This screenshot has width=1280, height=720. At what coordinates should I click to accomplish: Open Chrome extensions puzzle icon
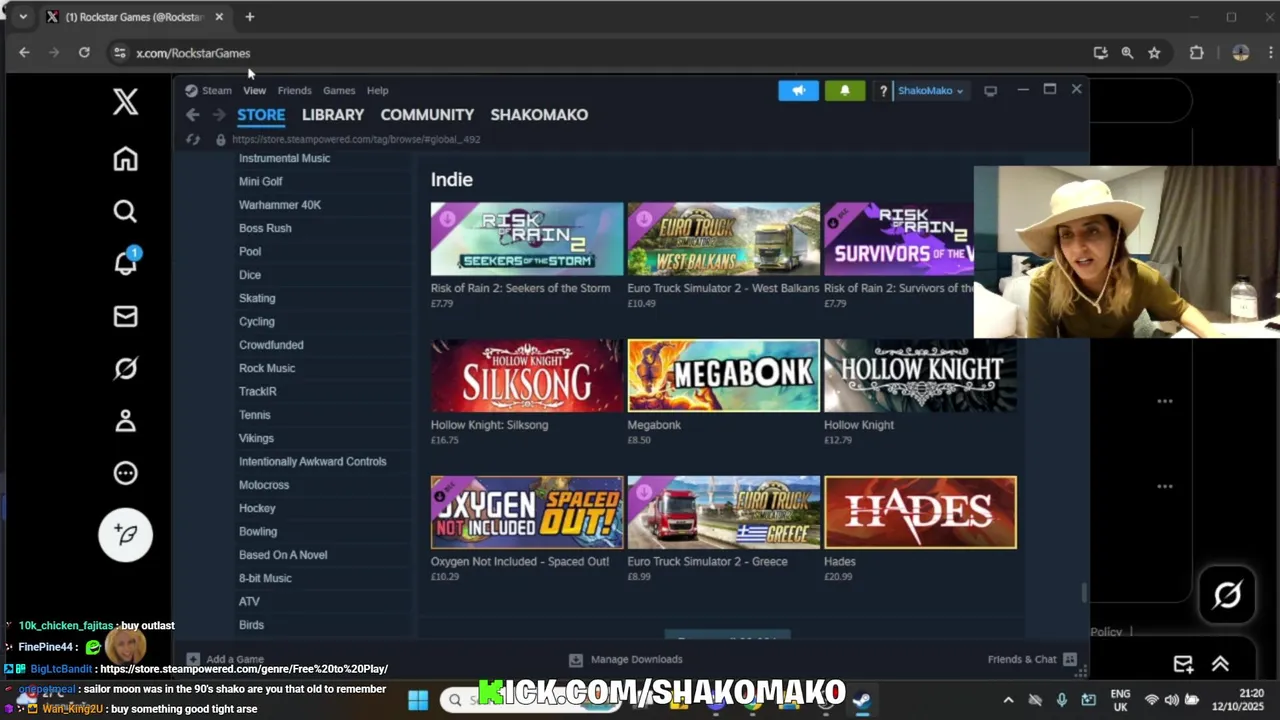(x=1196, y=53)
